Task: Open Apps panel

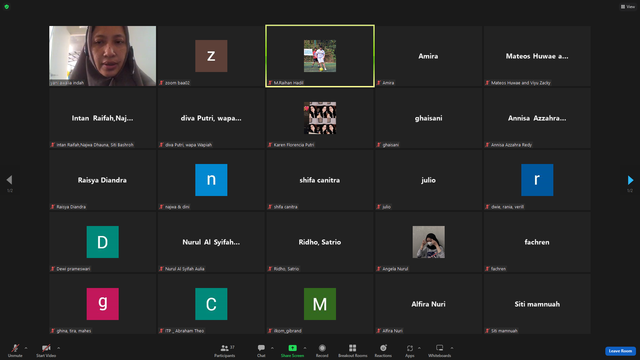Action: click(410, 350)
